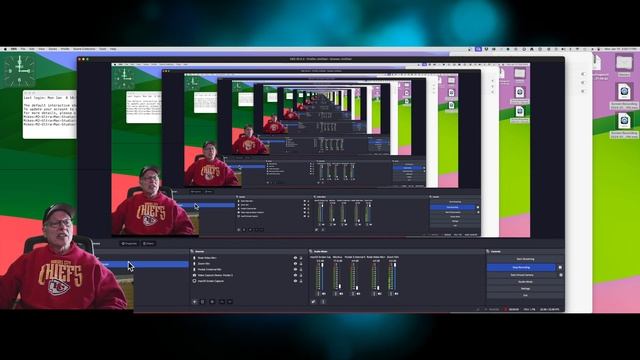Image resolution: width=640 pixels, height=360 pixels.
Task: Move selected source up with the arrow icon
Action: tap(222, 302)
